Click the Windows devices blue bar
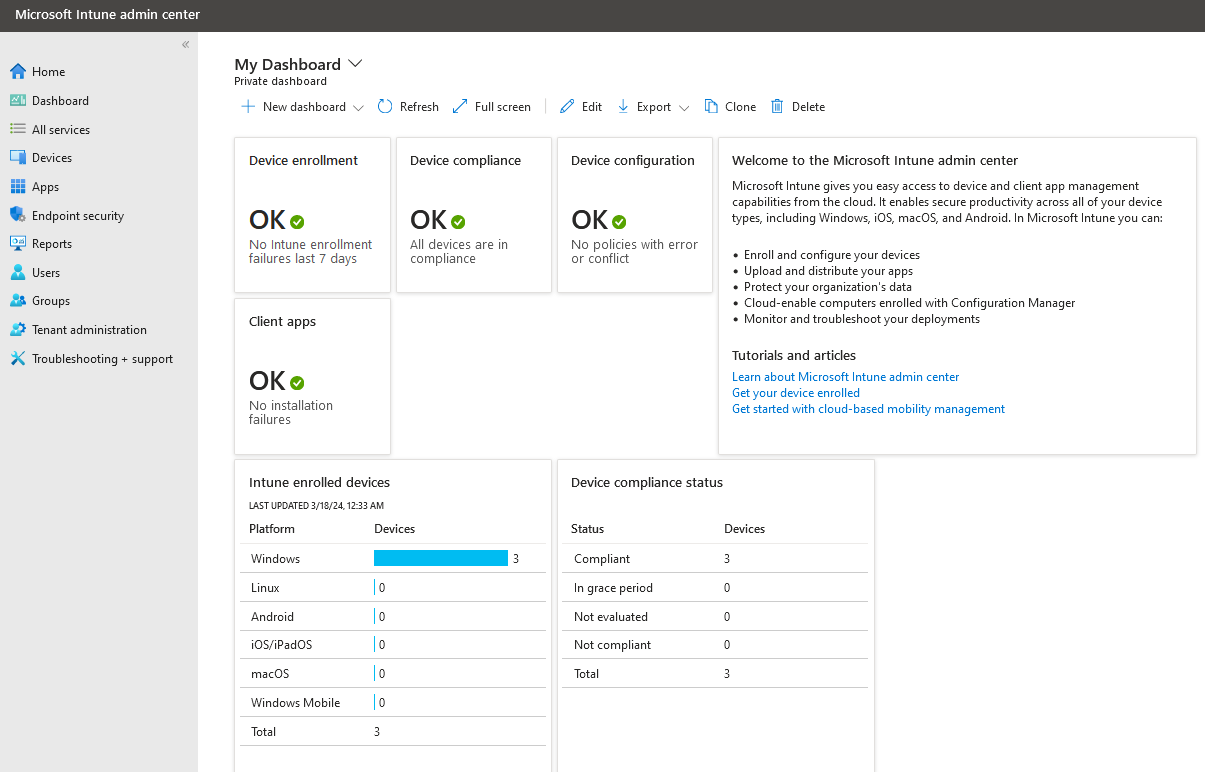Image resolution: width=1205 pixels, height=772 pixels. click(x=440, y=558)
